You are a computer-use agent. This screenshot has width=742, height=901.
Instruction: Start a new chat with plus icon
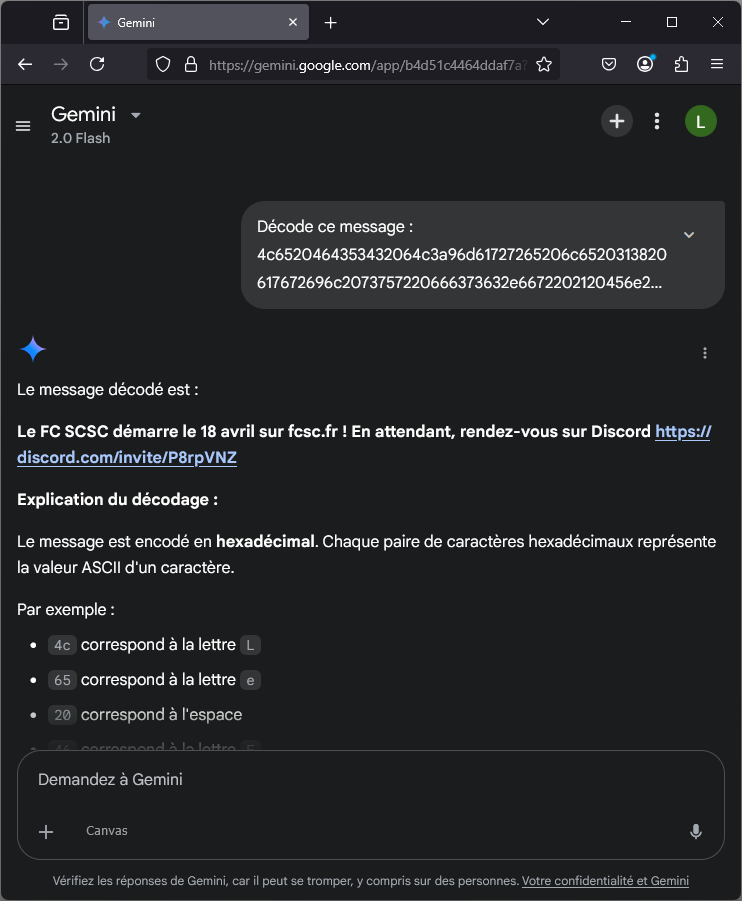tap(617, 121)
